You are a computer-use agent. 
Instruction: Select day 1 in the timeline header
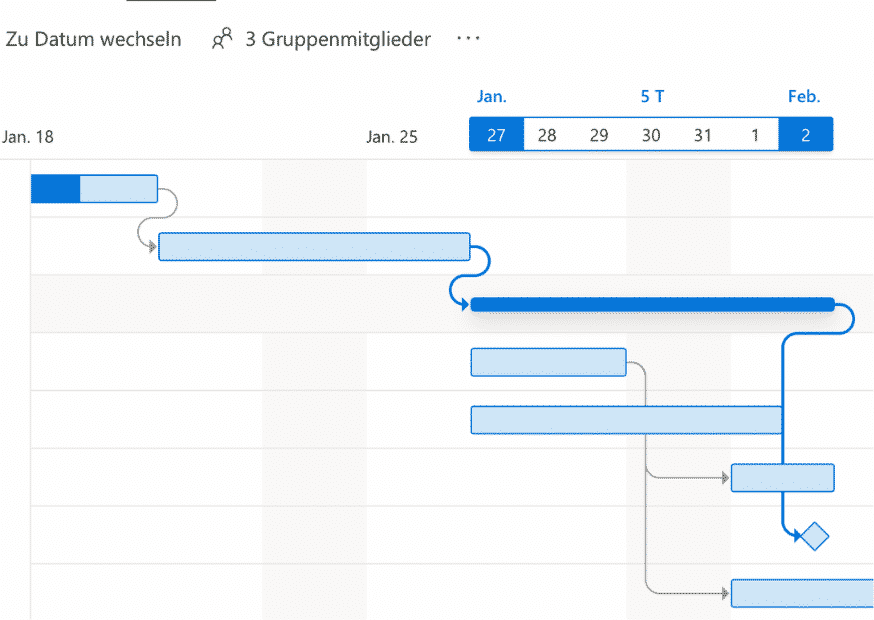pyautogui.click(x=755, y=135)
